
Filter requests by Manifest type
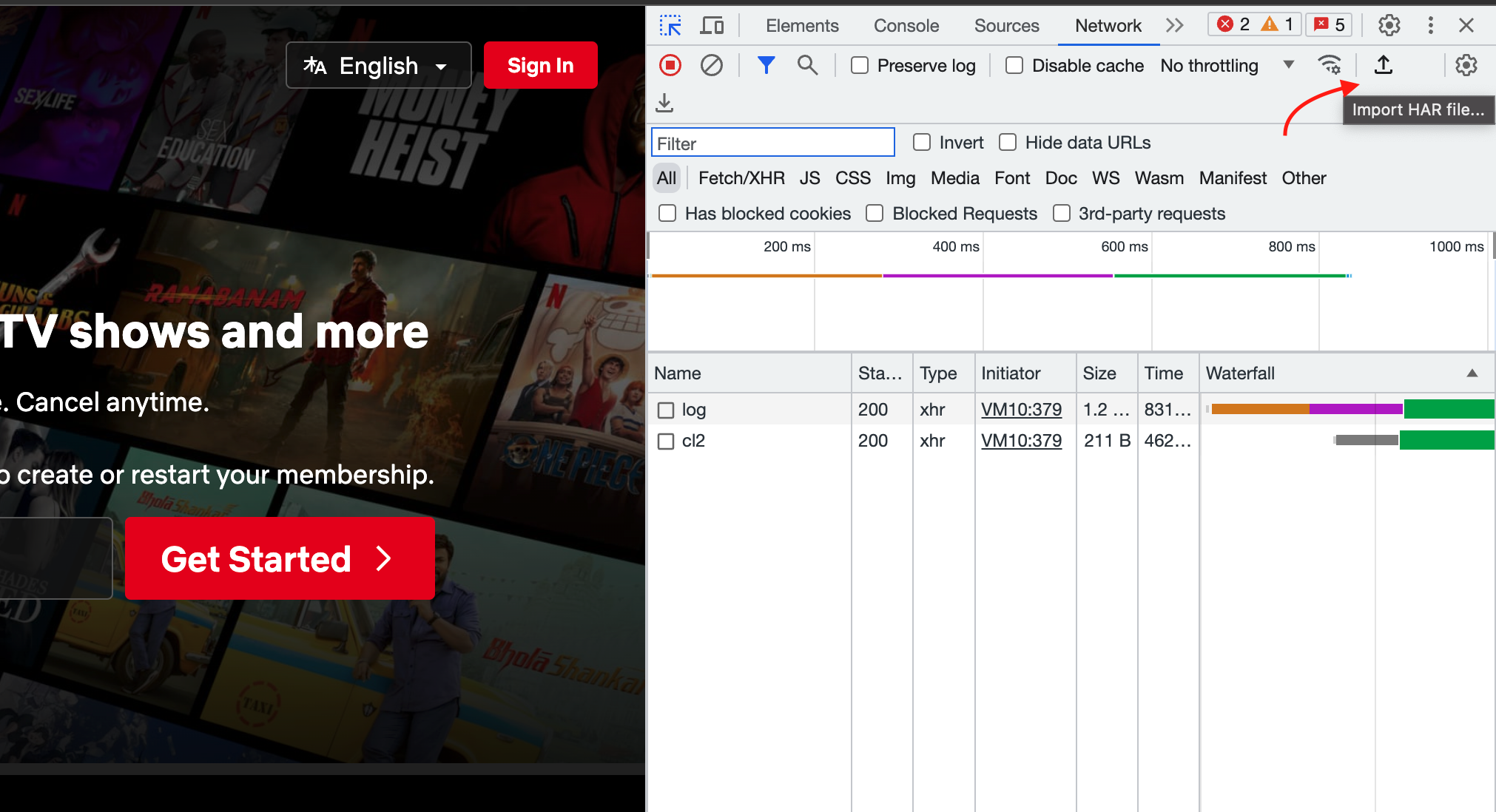click(1233, 178)
